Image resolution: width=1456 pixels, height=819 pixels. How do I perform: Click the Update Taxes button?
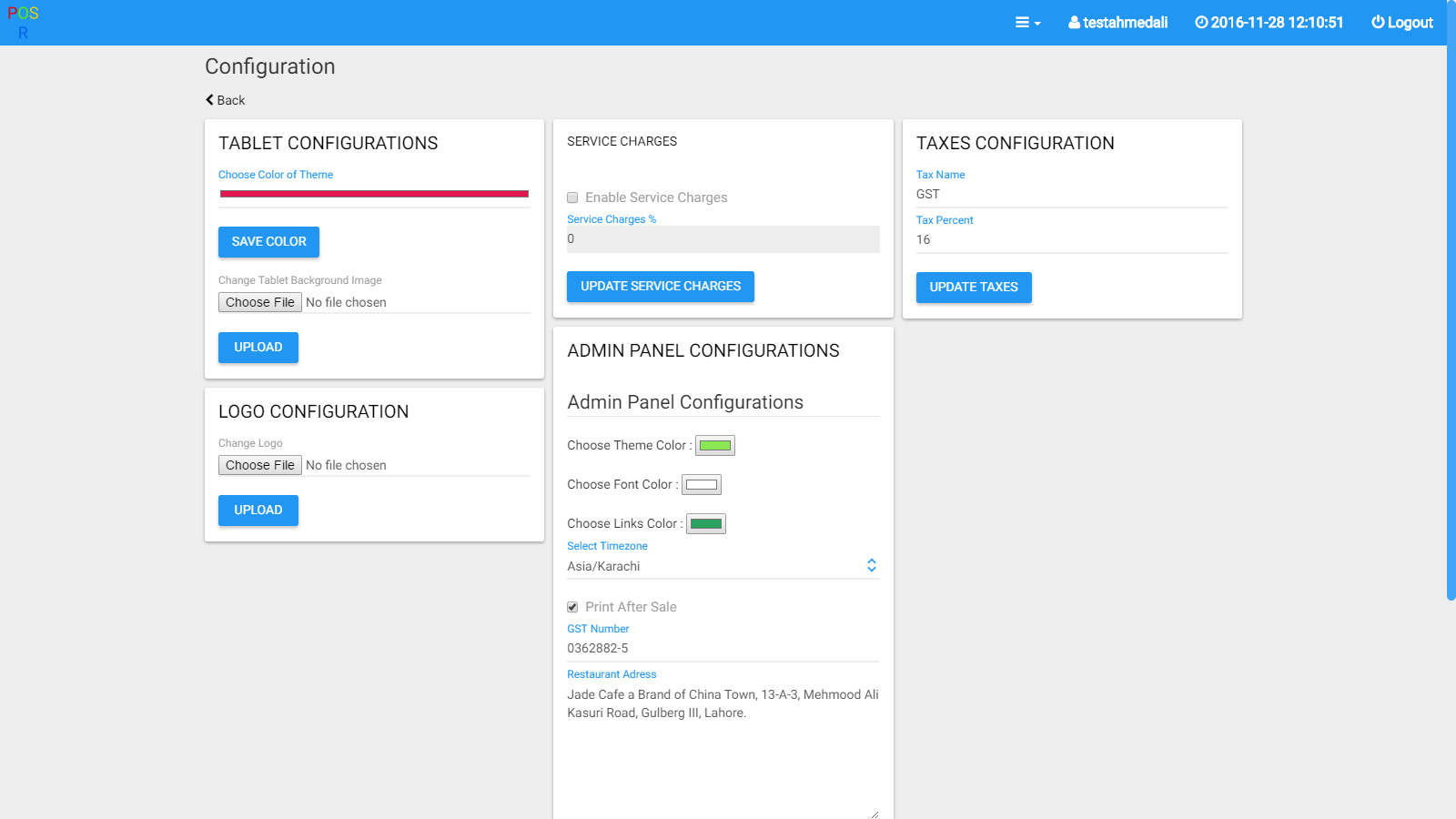pos(974,288)
